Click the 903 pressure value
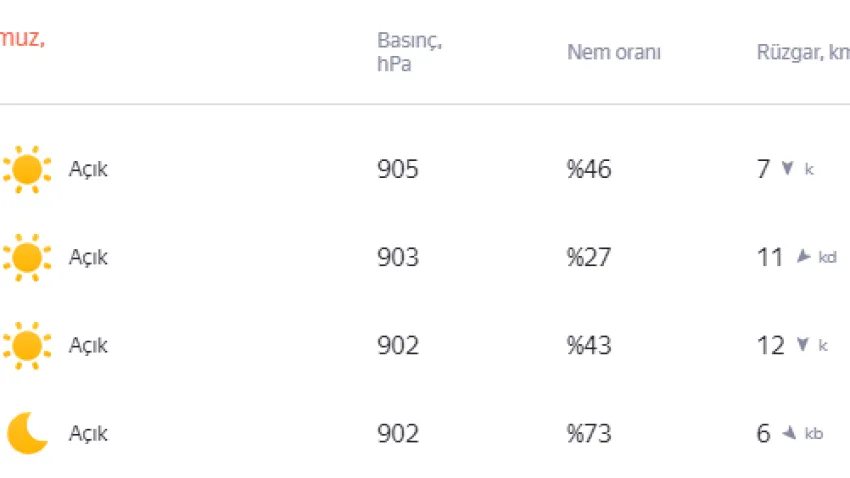 [398, 257]
